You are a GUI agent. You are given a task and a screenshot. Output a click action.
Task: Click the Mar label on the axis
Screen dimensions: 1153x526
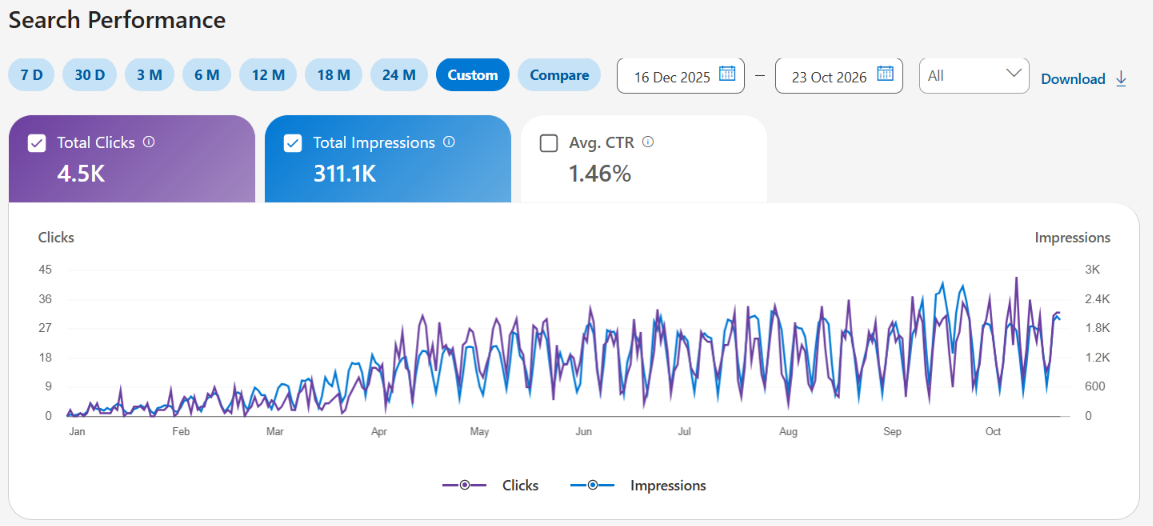point(275,432)
